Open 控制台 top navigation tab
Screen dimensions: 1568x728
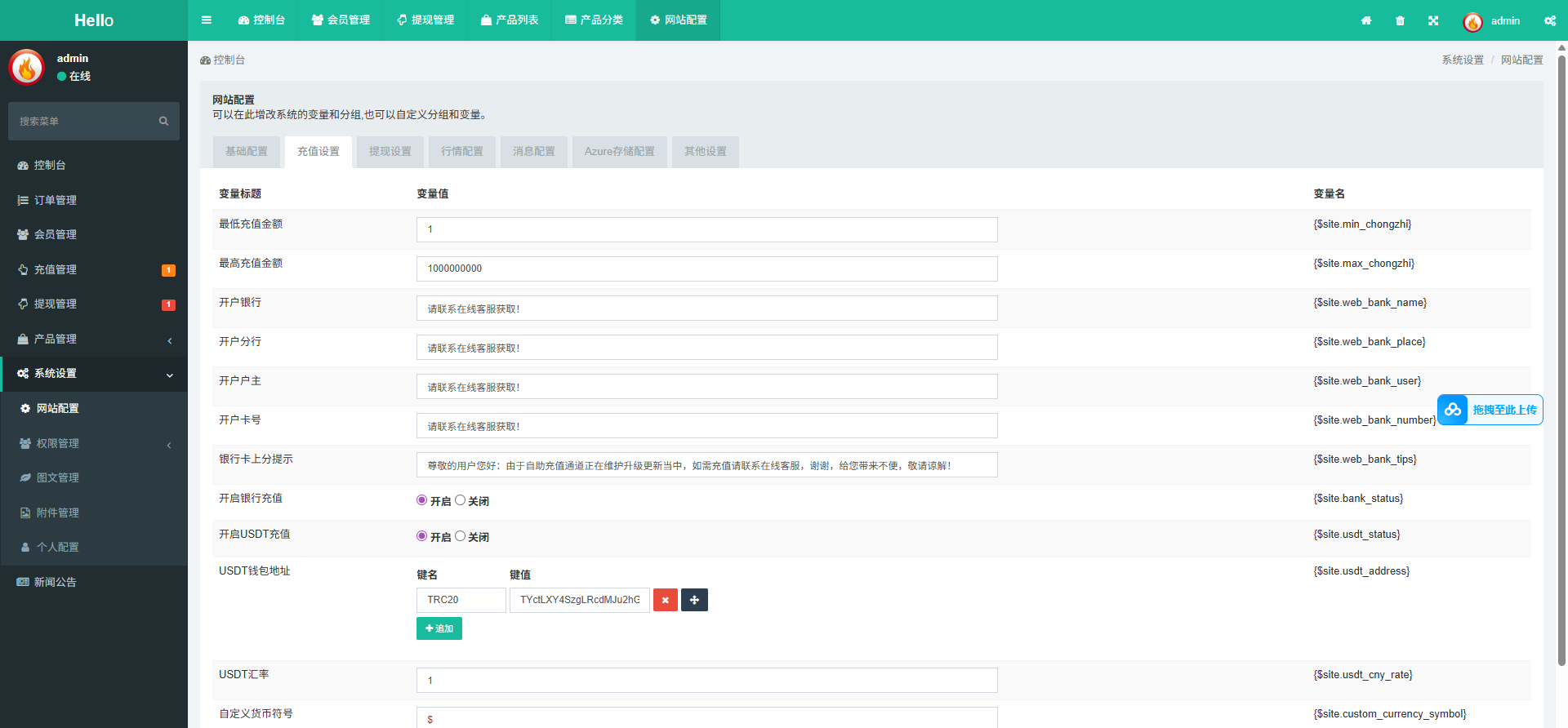[x=261, y=20]
